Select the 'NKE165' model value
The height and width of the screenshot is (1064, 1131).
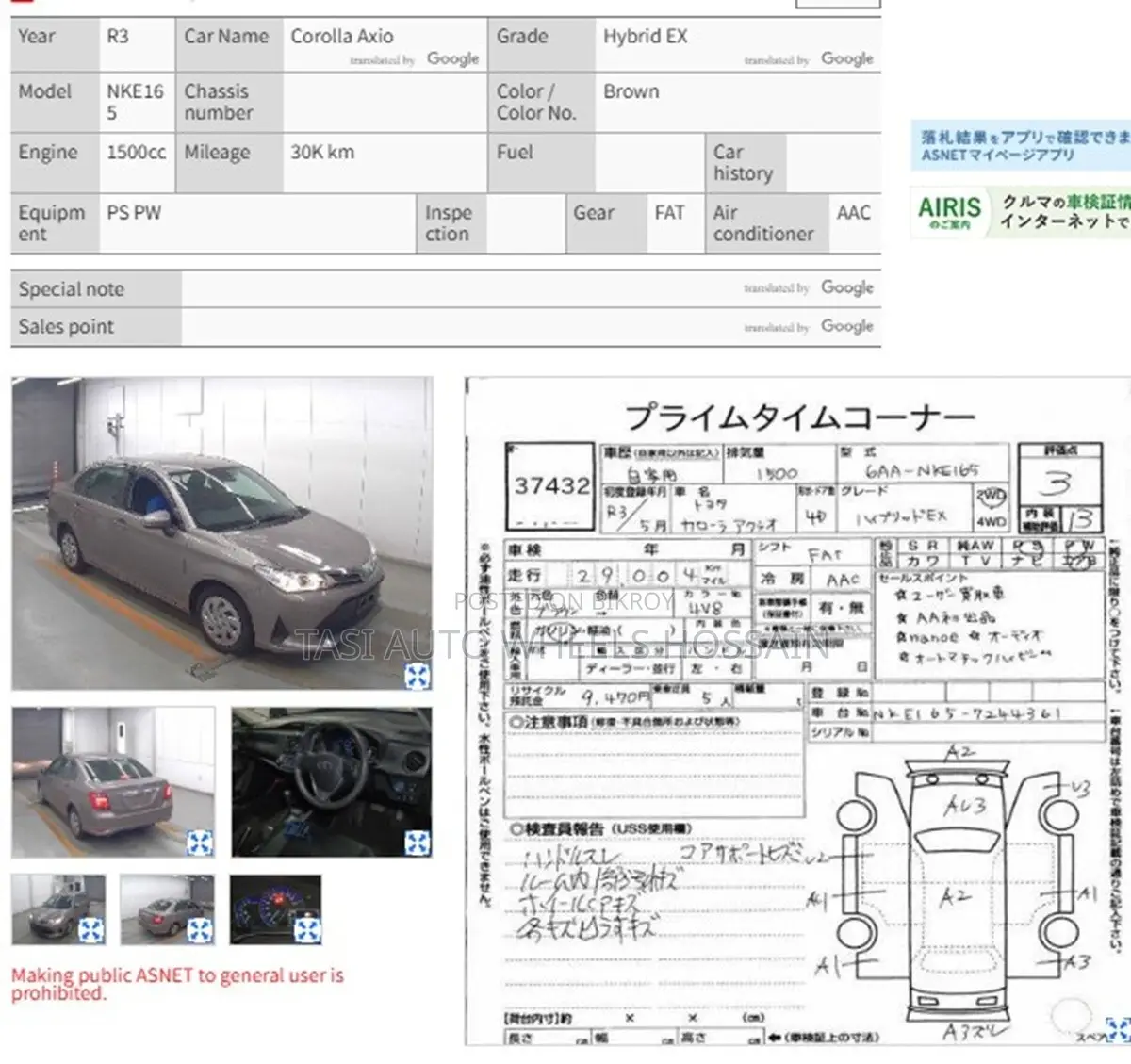135,102
